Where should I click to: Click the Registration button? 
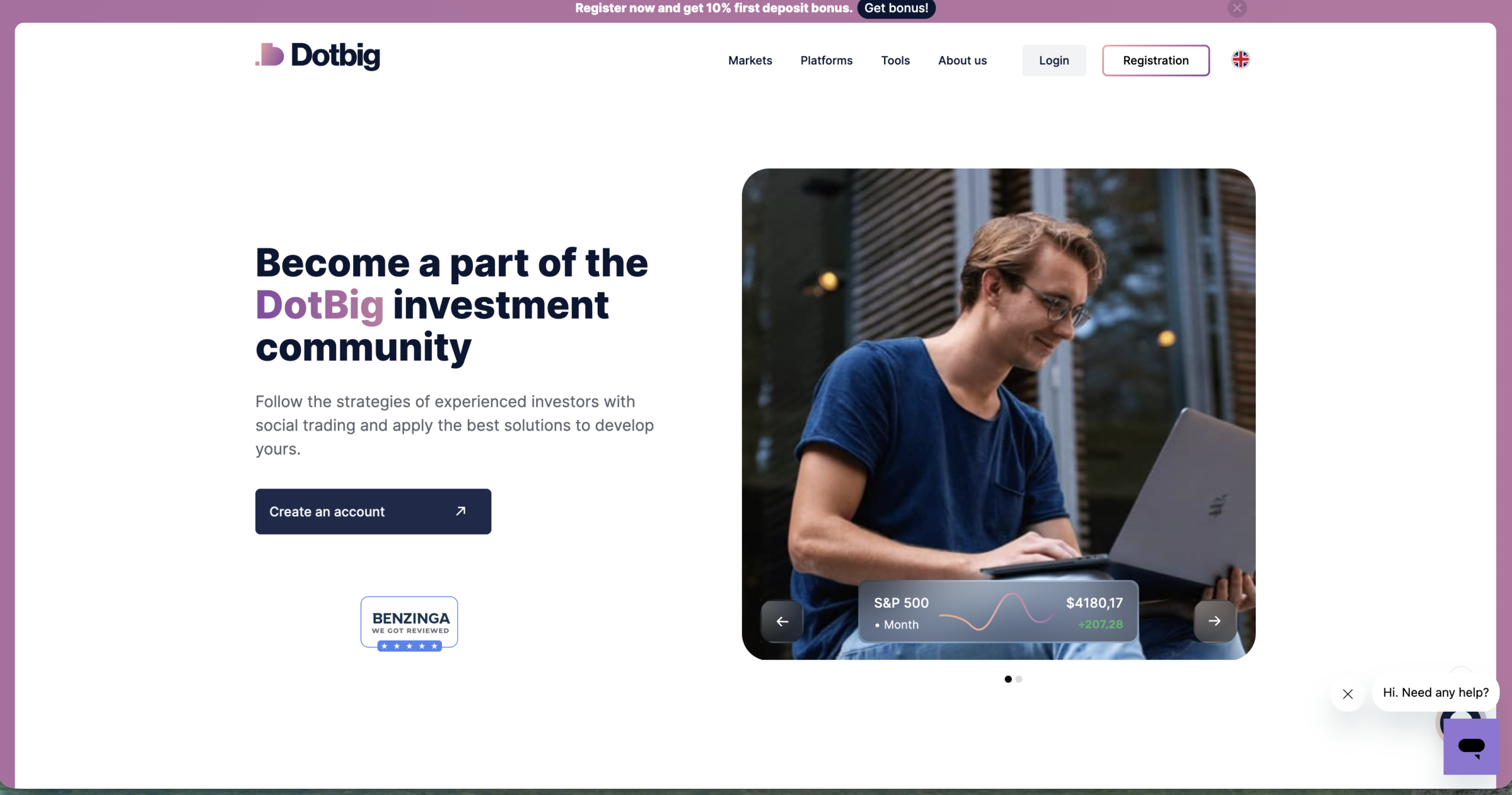[x=1156, y=60]
